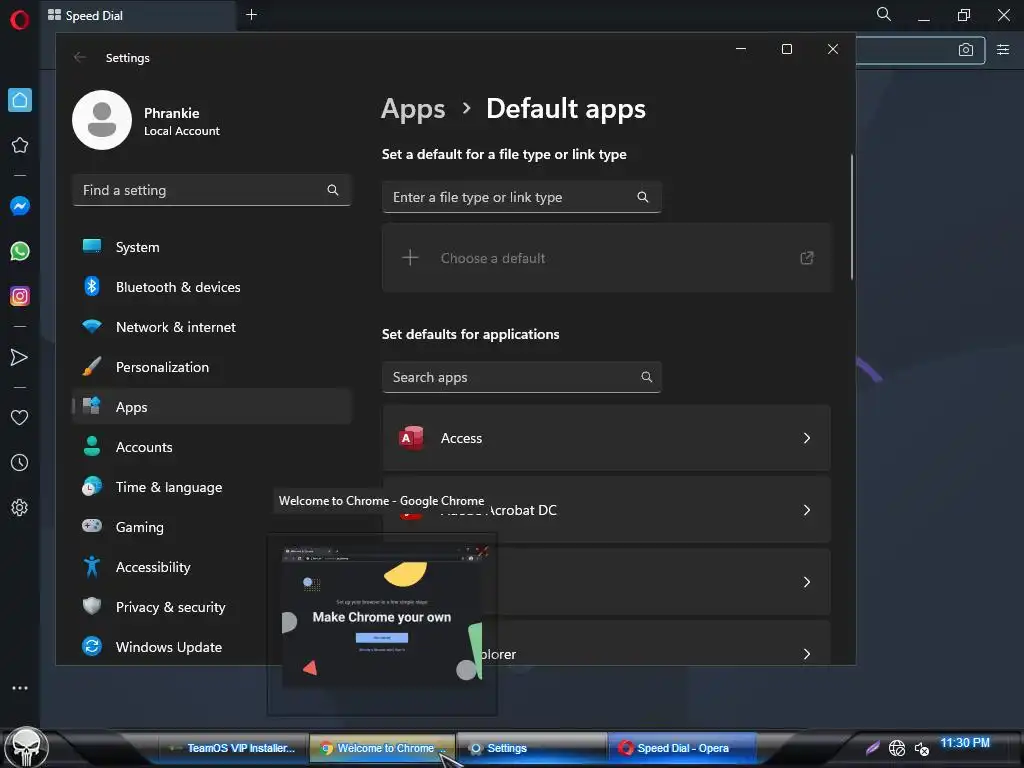1024x768 pixels.
Task: Open the heart pinboards icon in sidebar
Action: coord(20,417)
